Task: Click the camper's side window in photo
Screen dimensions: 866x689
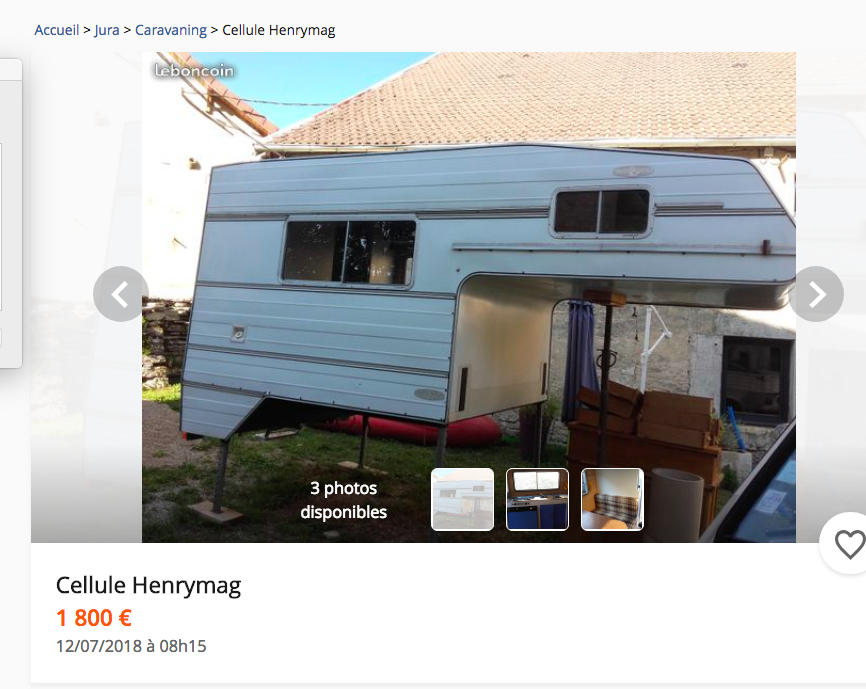Action: [349, 252]
